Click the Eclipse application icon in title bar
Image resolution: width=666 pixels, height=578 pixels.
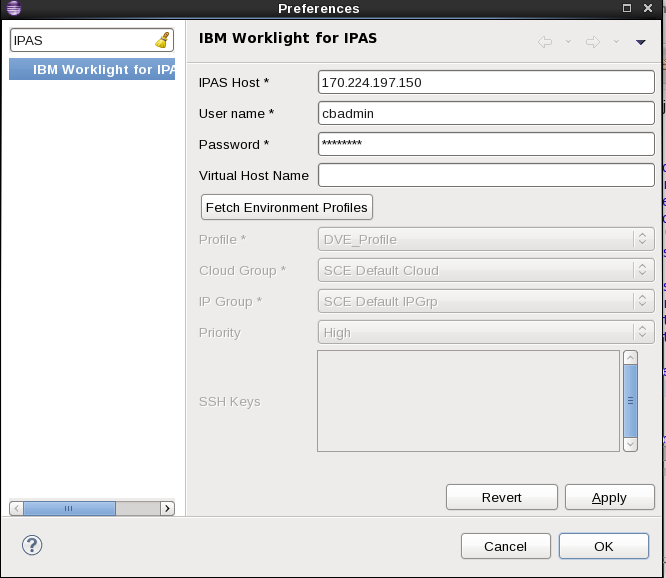(14, 8)
